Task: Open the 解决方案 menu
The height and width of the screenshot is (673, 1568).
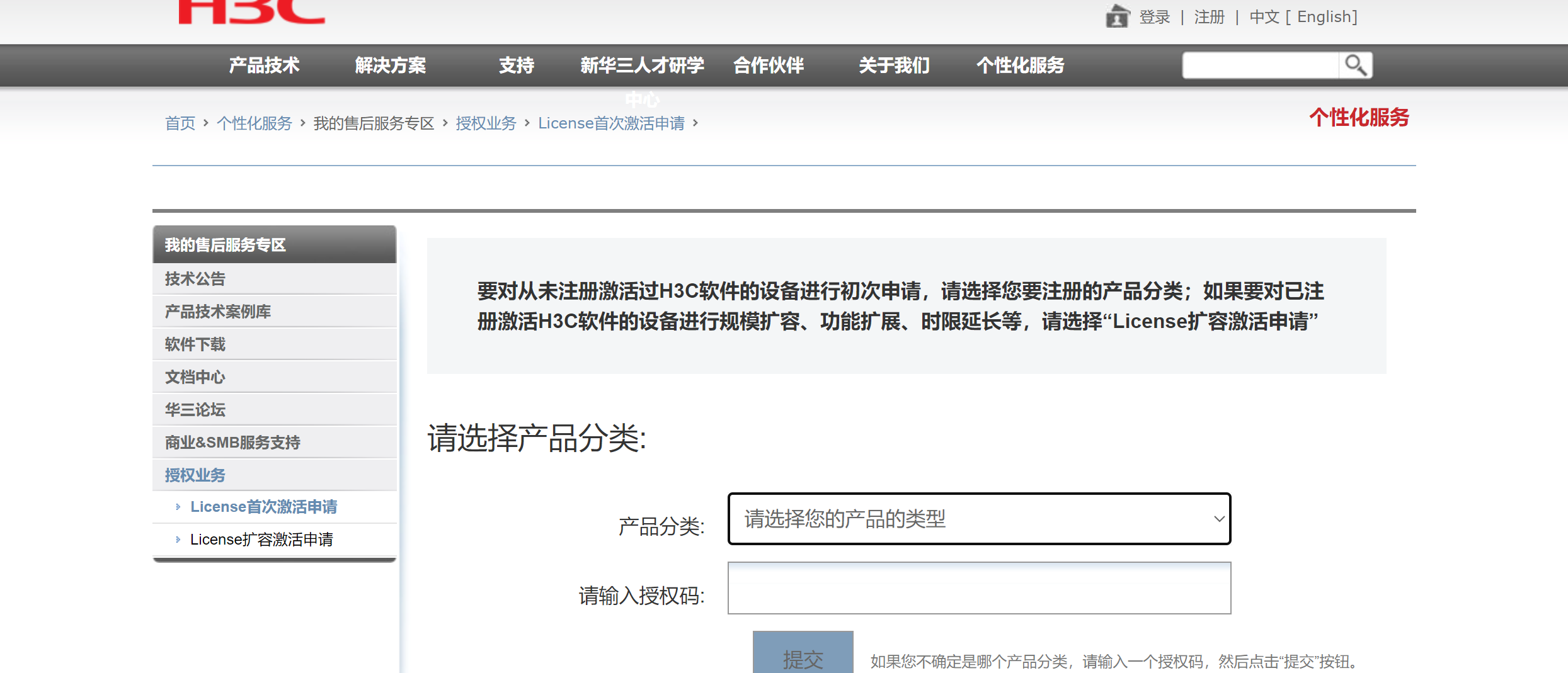Action: click(x=390, y=65)
